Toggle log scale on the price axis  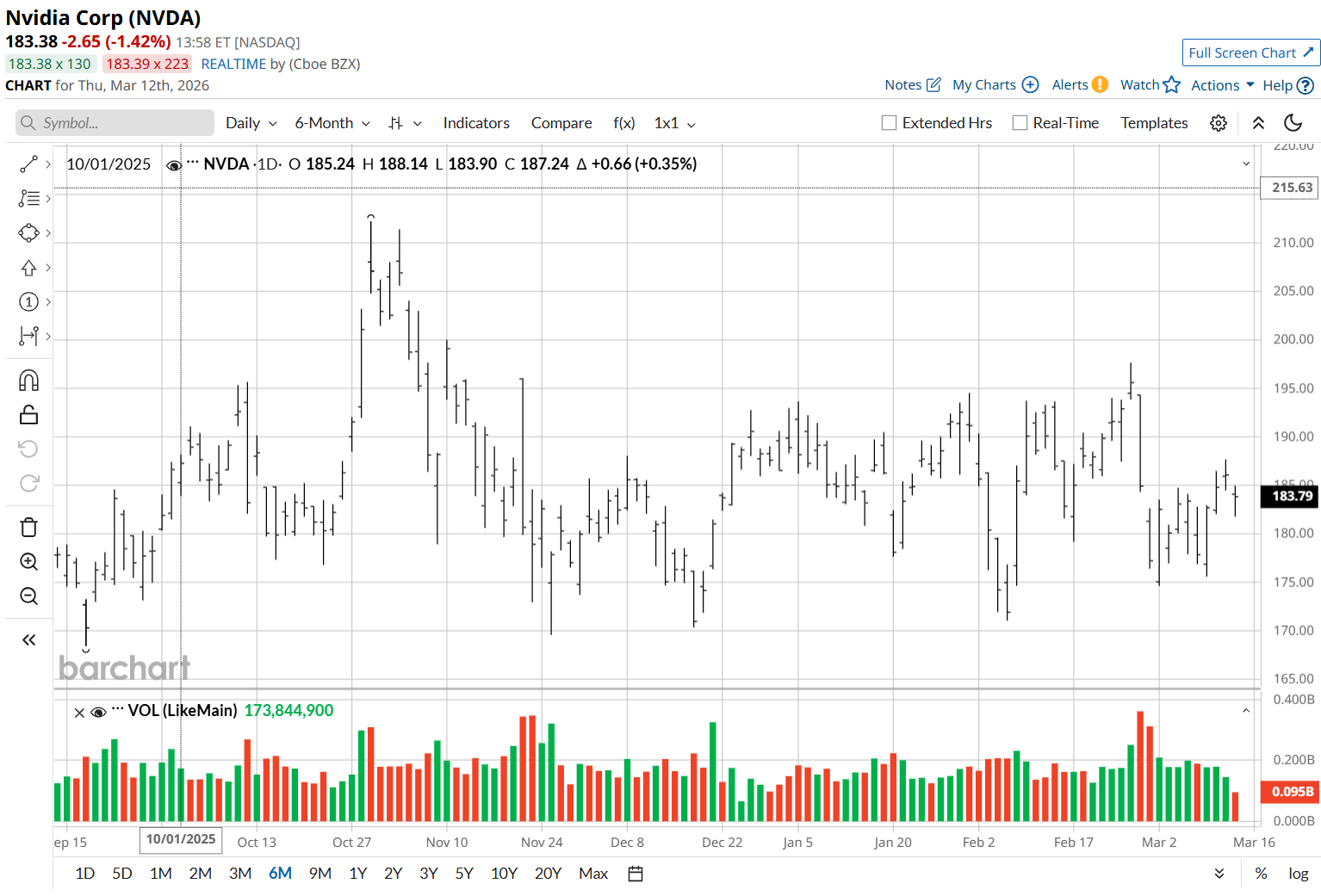pos(1299,874)
